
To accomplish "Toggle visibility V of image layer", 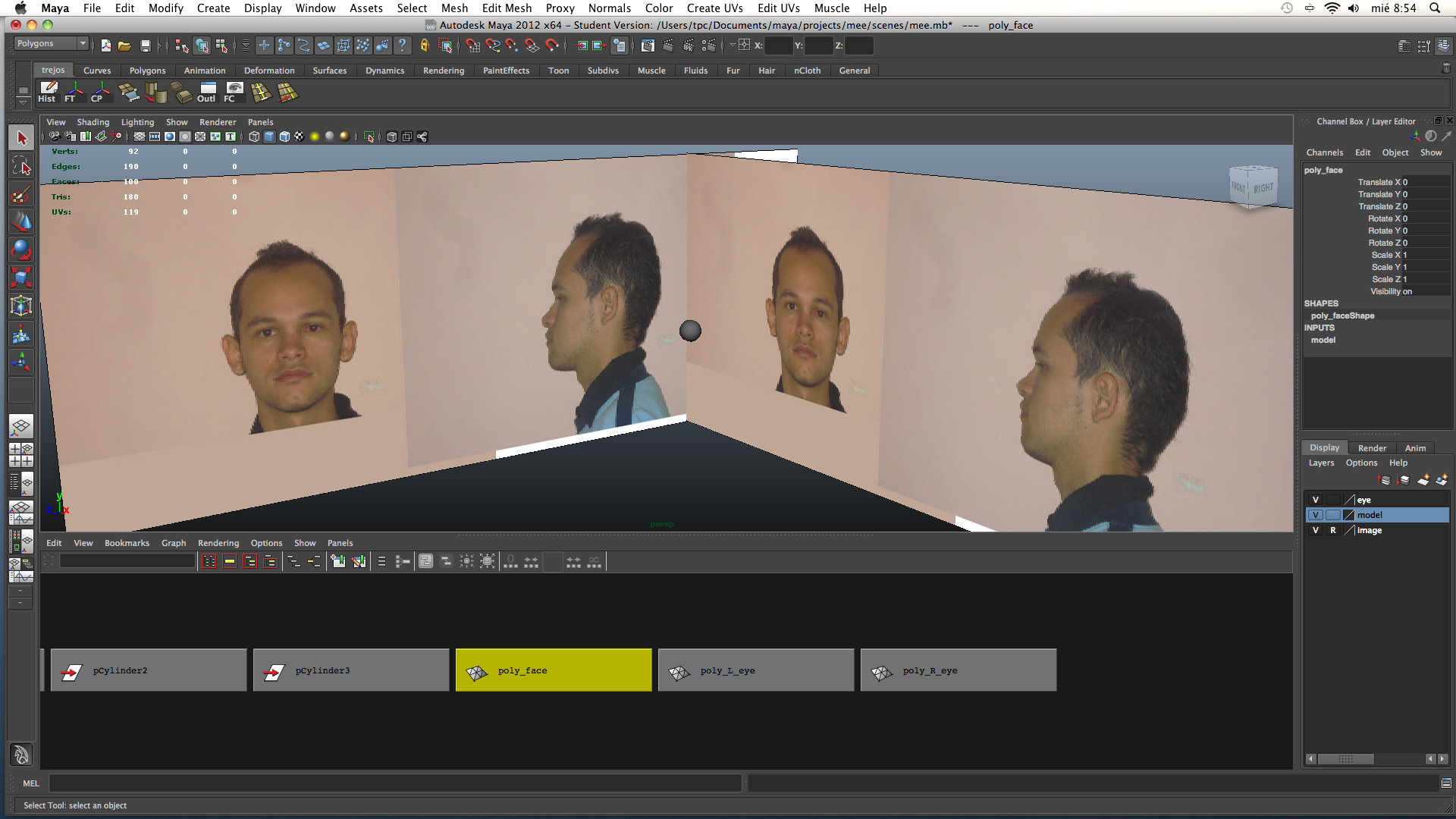I will (x=1316, y=530).
